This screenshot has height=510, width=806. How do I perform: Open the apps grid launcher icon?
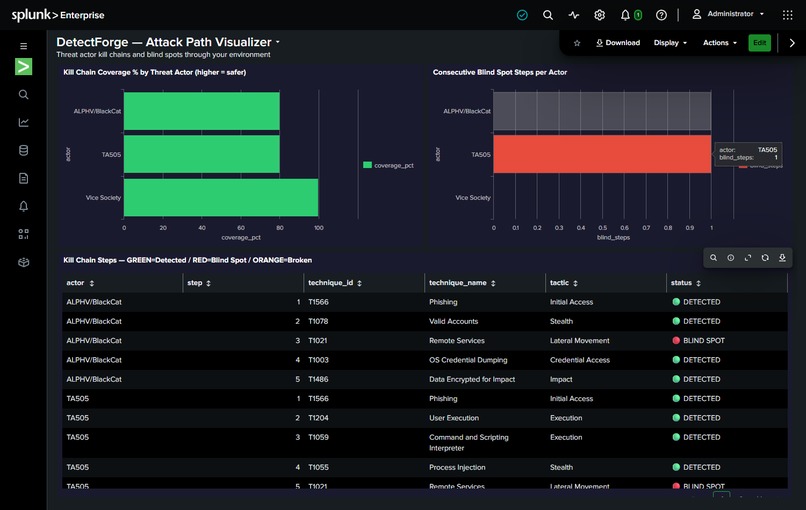(x=787, y=15)
